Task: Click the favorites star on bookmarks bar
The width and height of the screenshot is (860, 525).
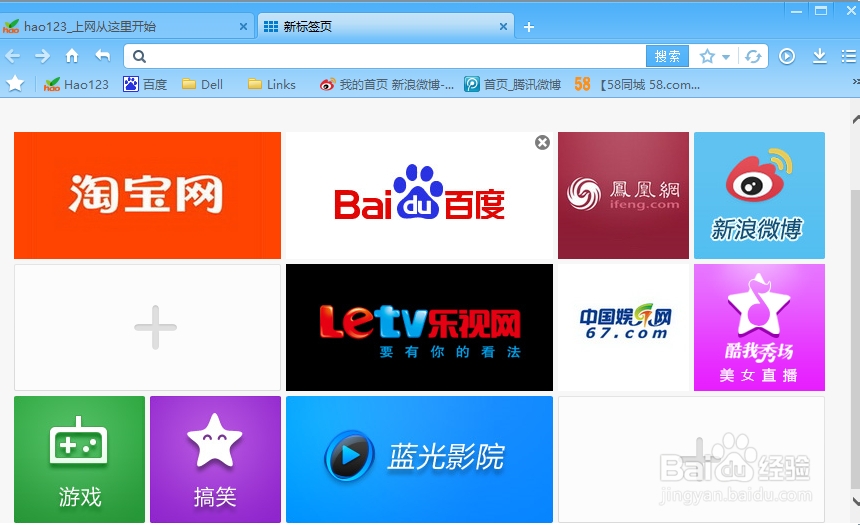Action: [x=15, y=84]
